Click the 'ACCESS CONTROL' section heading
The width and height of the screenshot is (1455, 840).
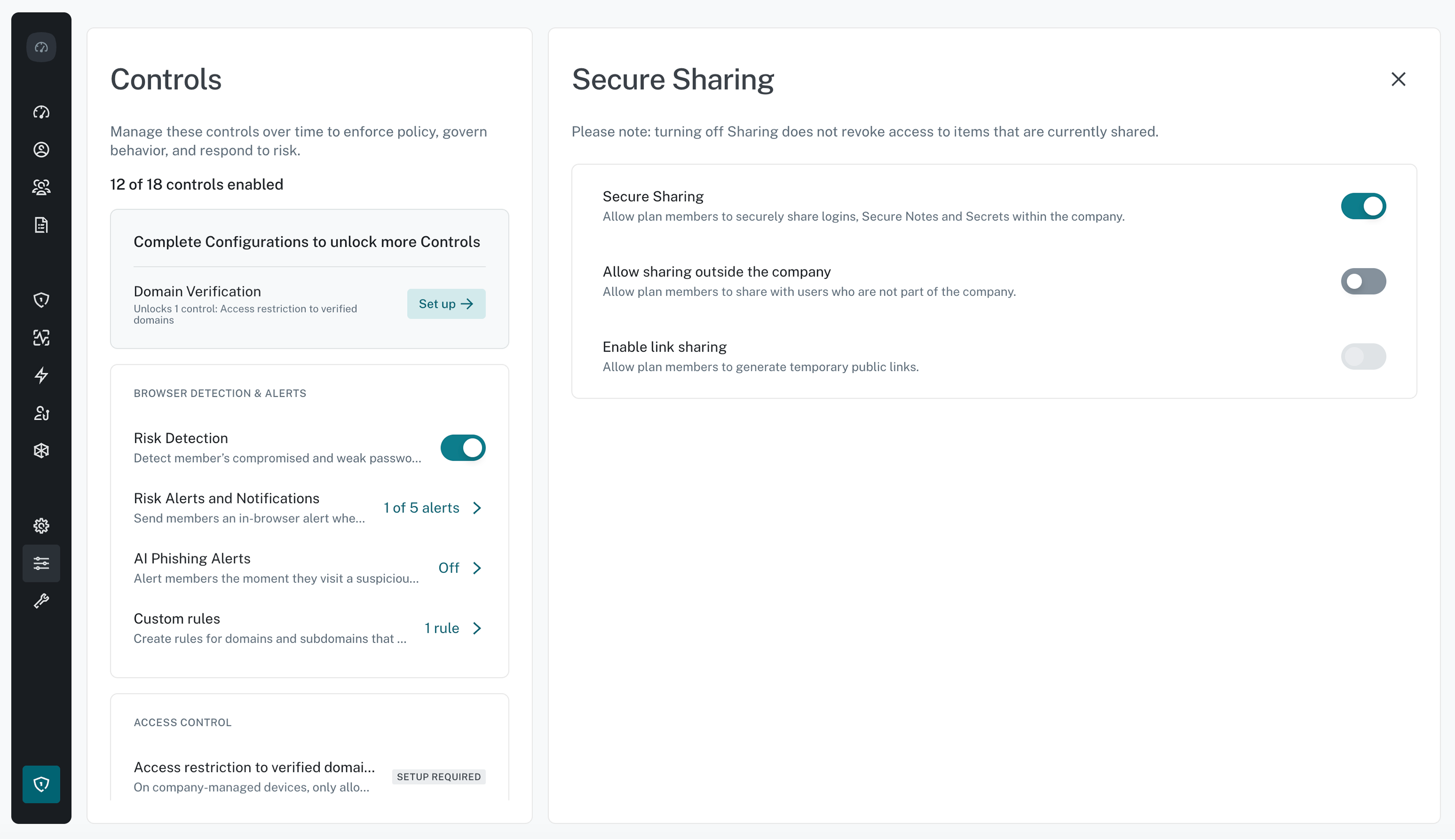click(x=182, y=722)
